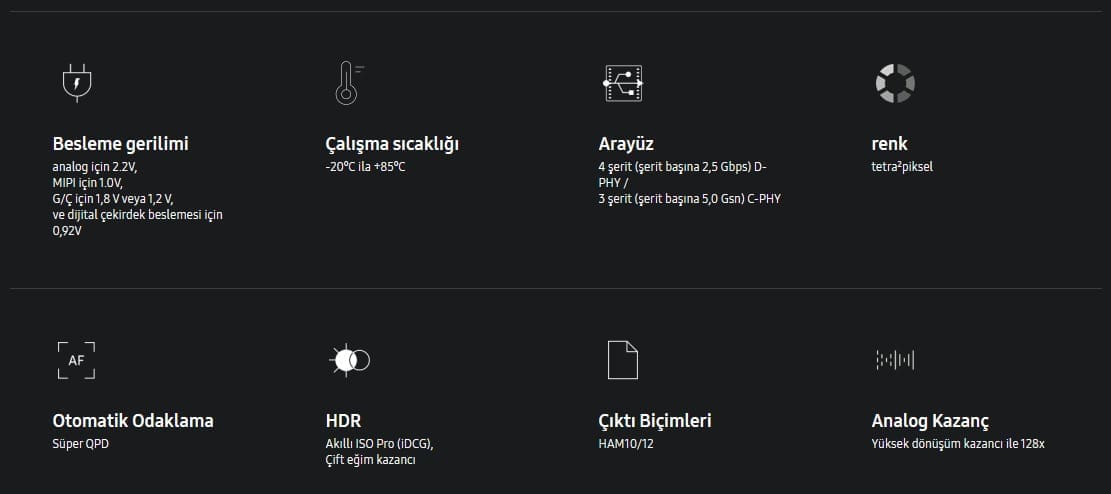Select the Çalışma sıcaklığı heading
This screenshot has height=494, width=1111.
(393, 145)
